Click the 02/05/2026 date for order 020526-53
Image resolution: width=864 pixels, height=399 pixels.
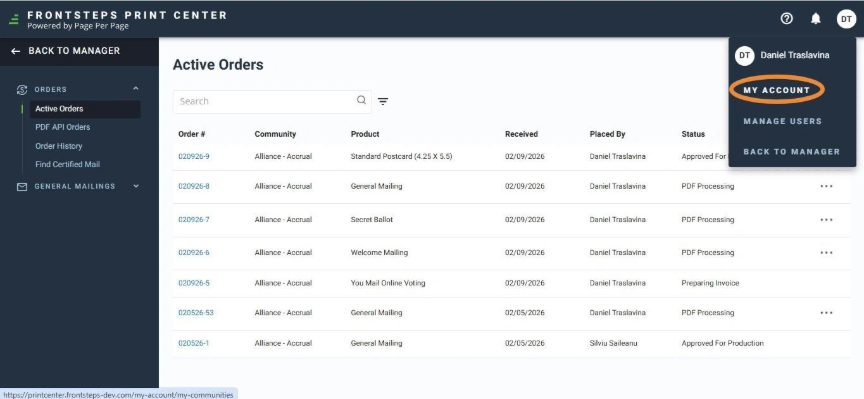click(x=525, y=312)
